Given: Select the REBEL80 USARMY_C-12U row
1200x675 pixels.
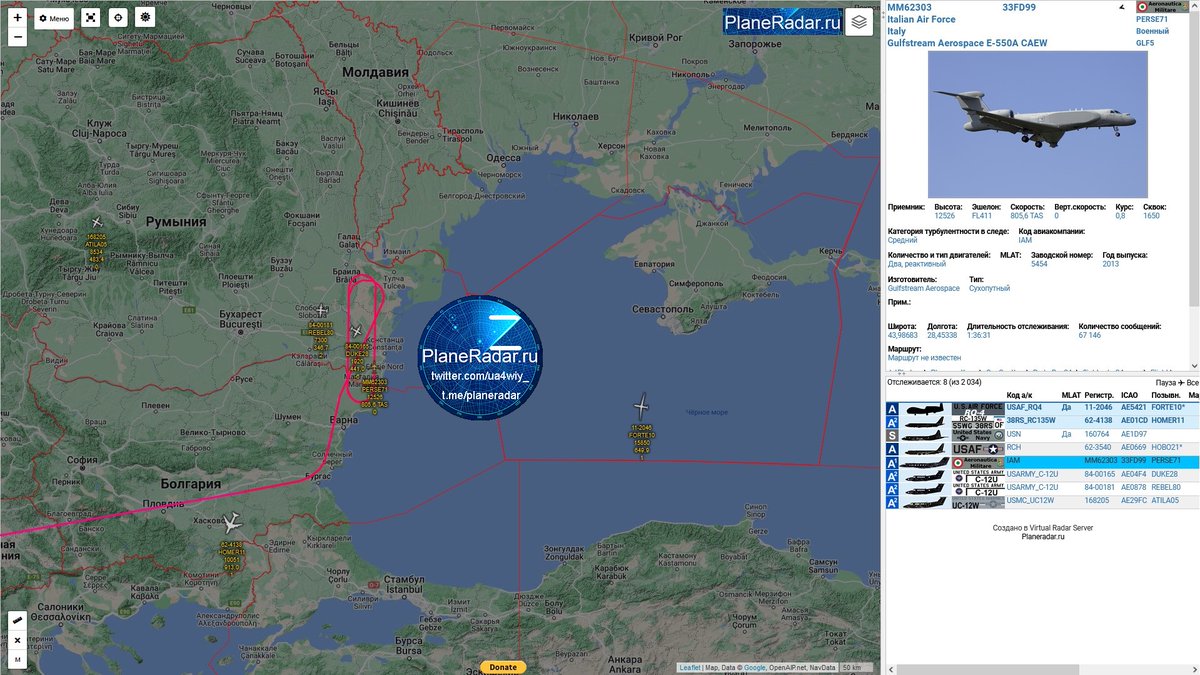Looking at the screenshot, I should (1043, 488).
